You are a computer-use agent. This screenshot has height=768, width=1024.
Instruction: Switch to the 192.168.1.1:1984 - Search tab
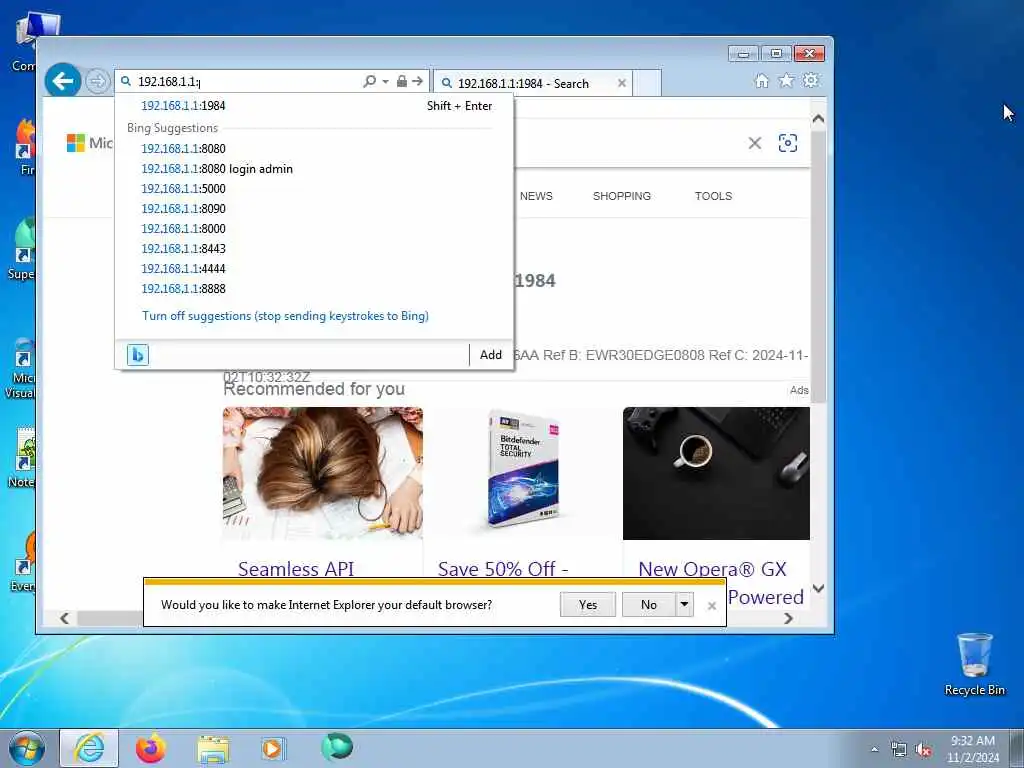coord(523,84)
